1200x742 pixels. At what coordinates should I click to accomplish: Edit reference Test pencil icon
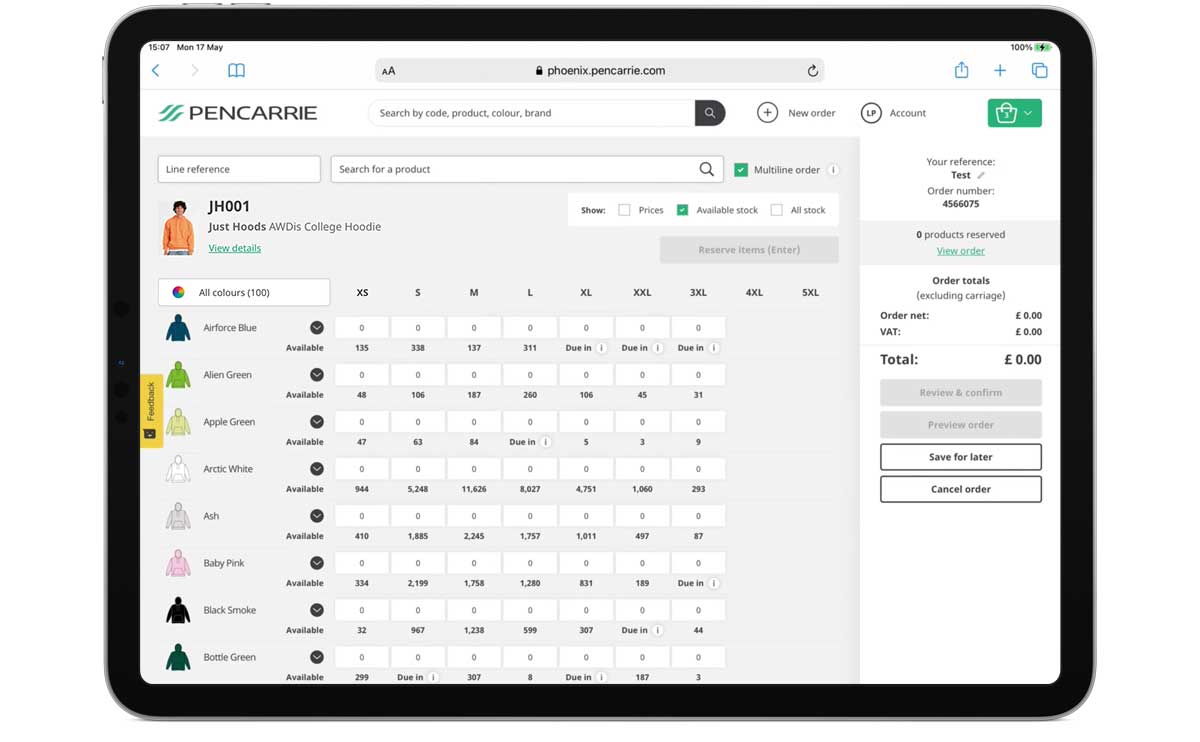[x=981, y=176]
